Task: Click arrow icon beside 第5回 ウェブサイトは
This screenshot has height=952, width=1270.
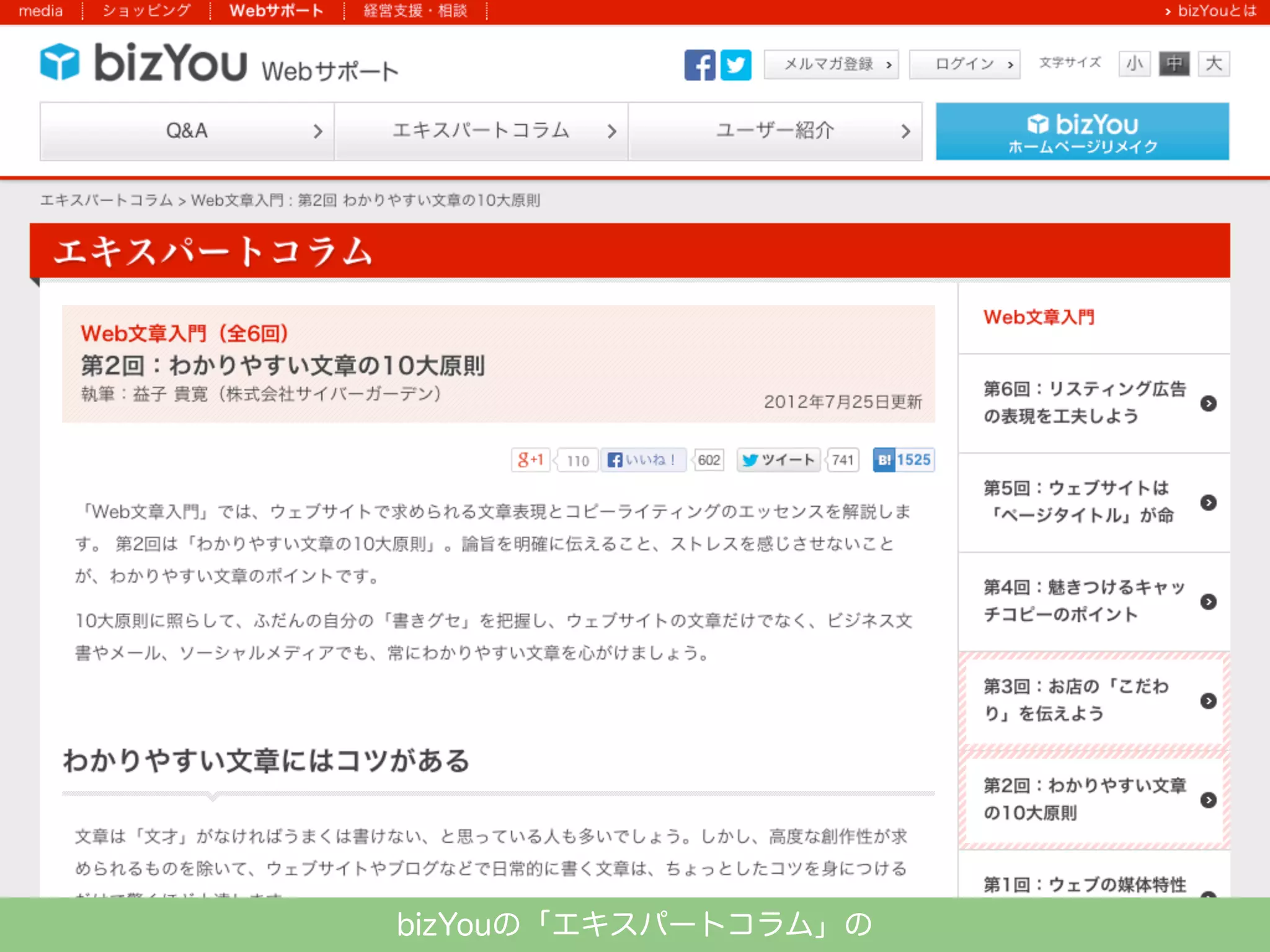Action: pos(1208,503)
